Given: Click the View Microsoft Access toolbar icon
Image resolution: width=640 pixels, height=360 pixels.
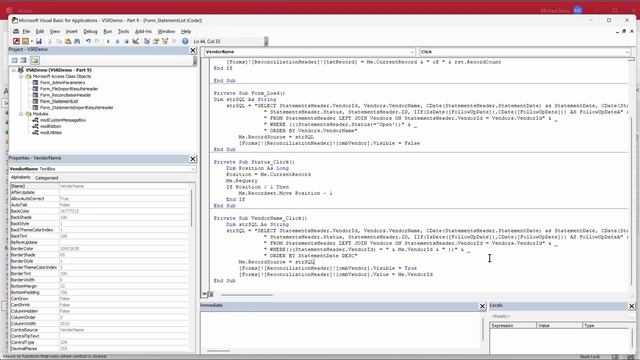Looking at the screenshot, I should coord(16,41).
